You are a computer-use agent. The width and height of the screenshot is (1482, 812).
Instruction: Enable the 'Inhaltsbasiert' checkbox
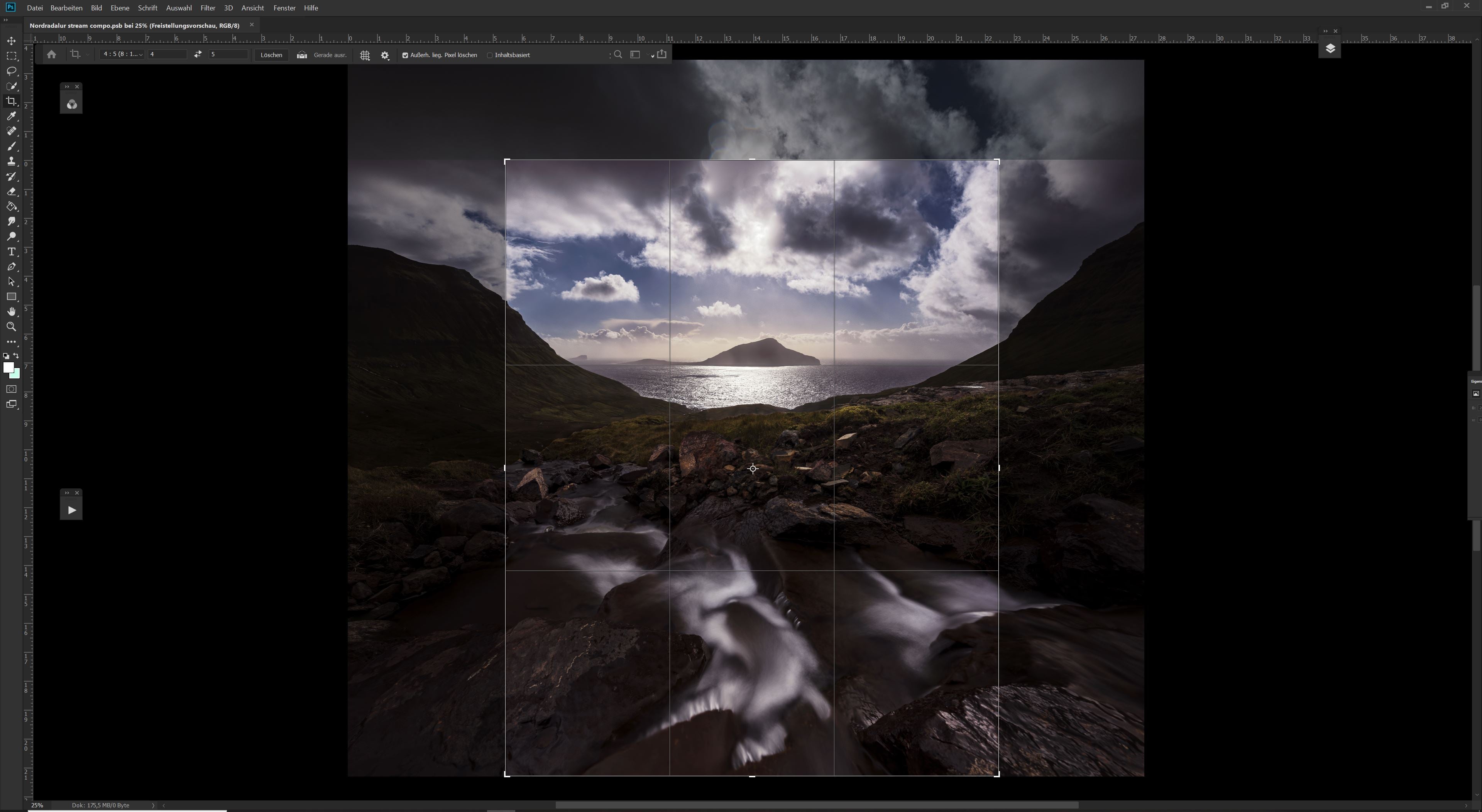(490, 55)
